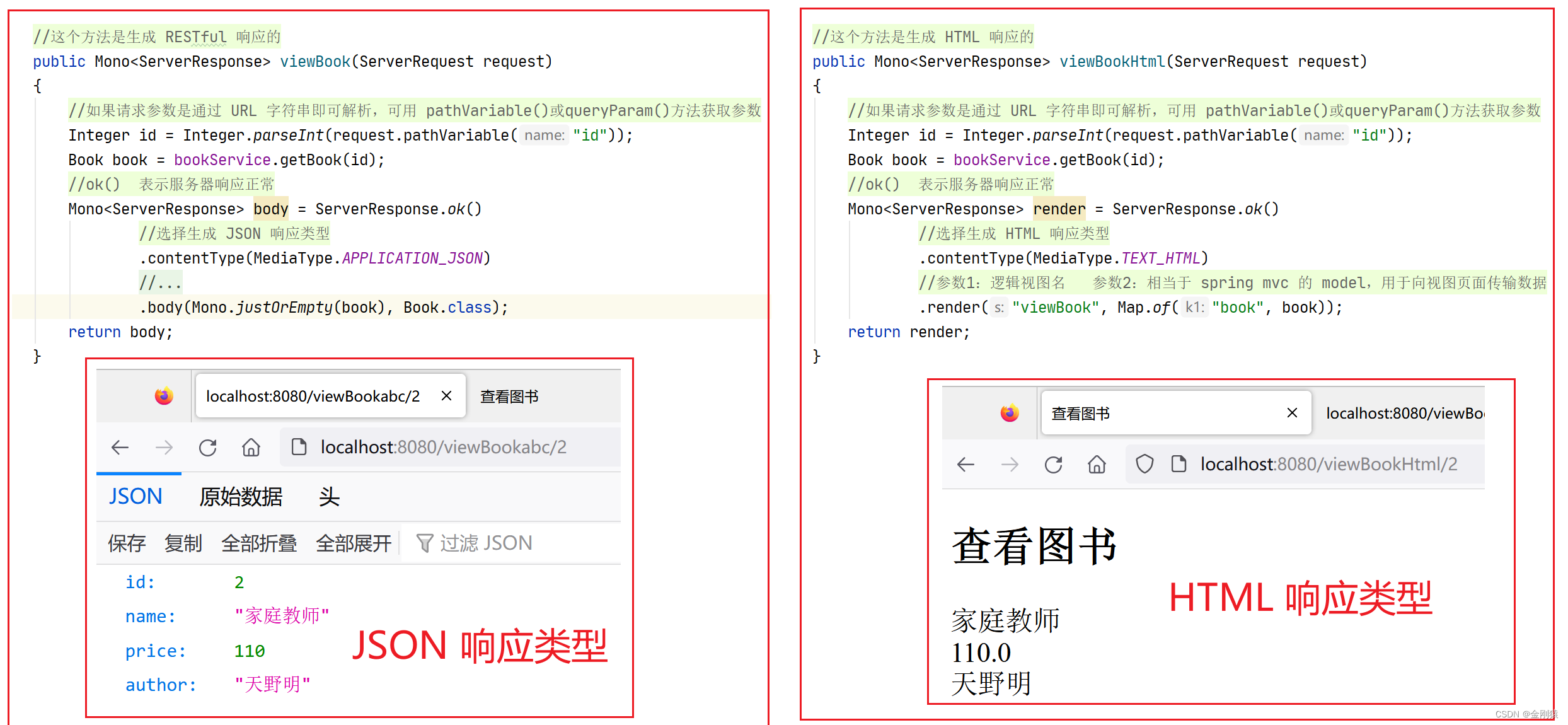Click the 保存 save button
The width and height of the screenshot is (1568, 725).
(127, 543)
